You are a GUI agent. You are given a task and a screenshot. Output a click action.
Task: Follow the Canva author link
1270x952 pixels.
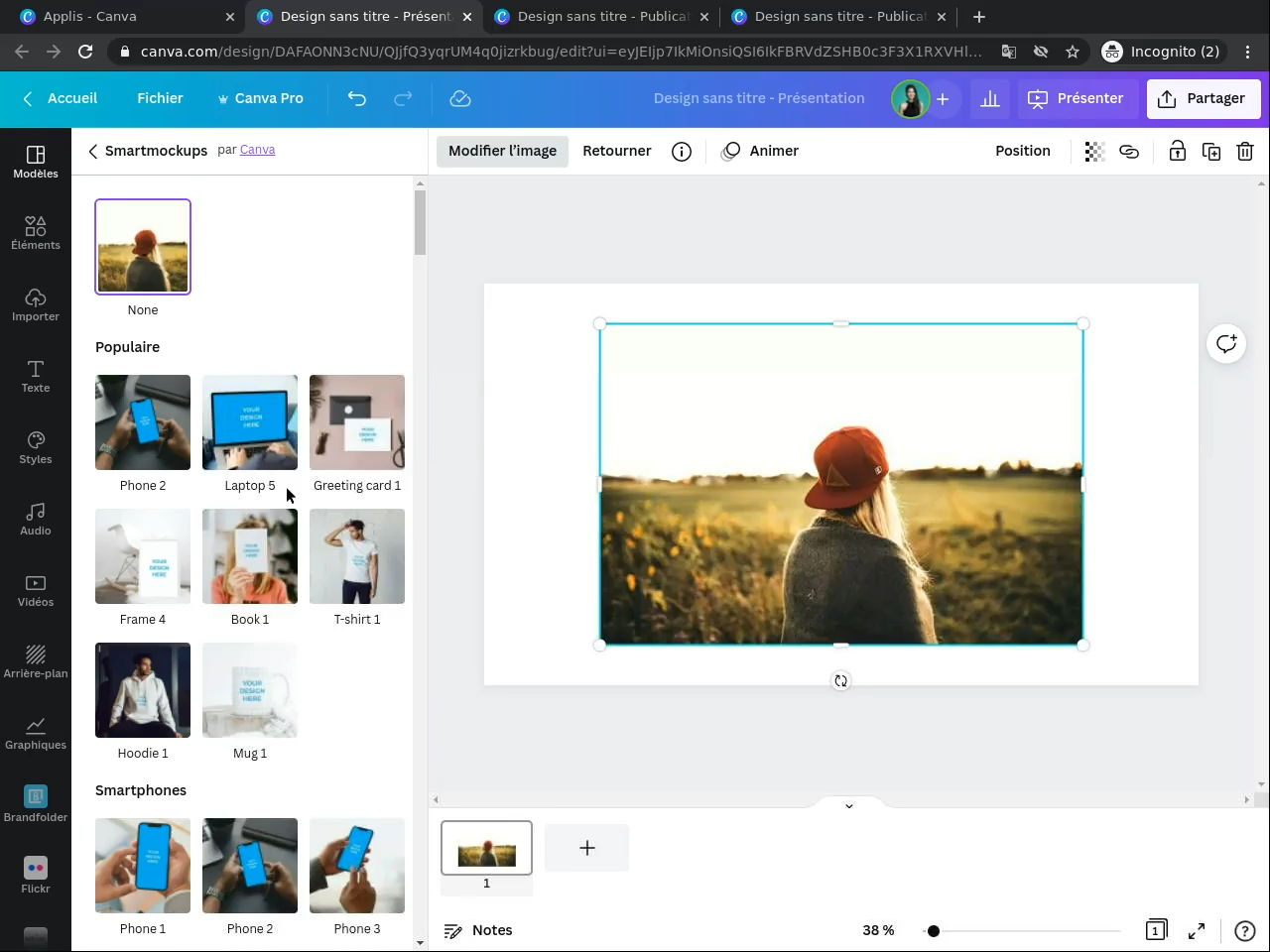pyautogui.click(x=257, y=150)
